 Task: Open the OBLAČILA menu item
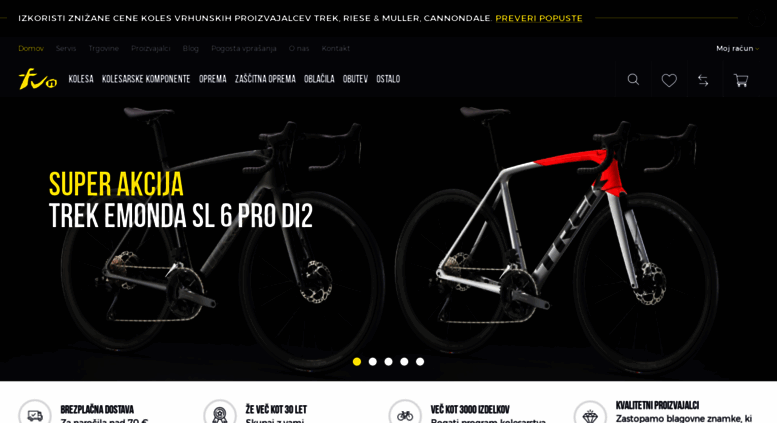coord(319,79)
